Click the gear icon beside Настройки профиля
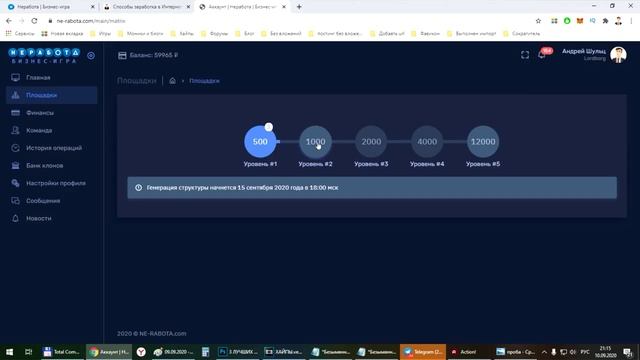Screen dimensions: 640x360 click(16, 183)
